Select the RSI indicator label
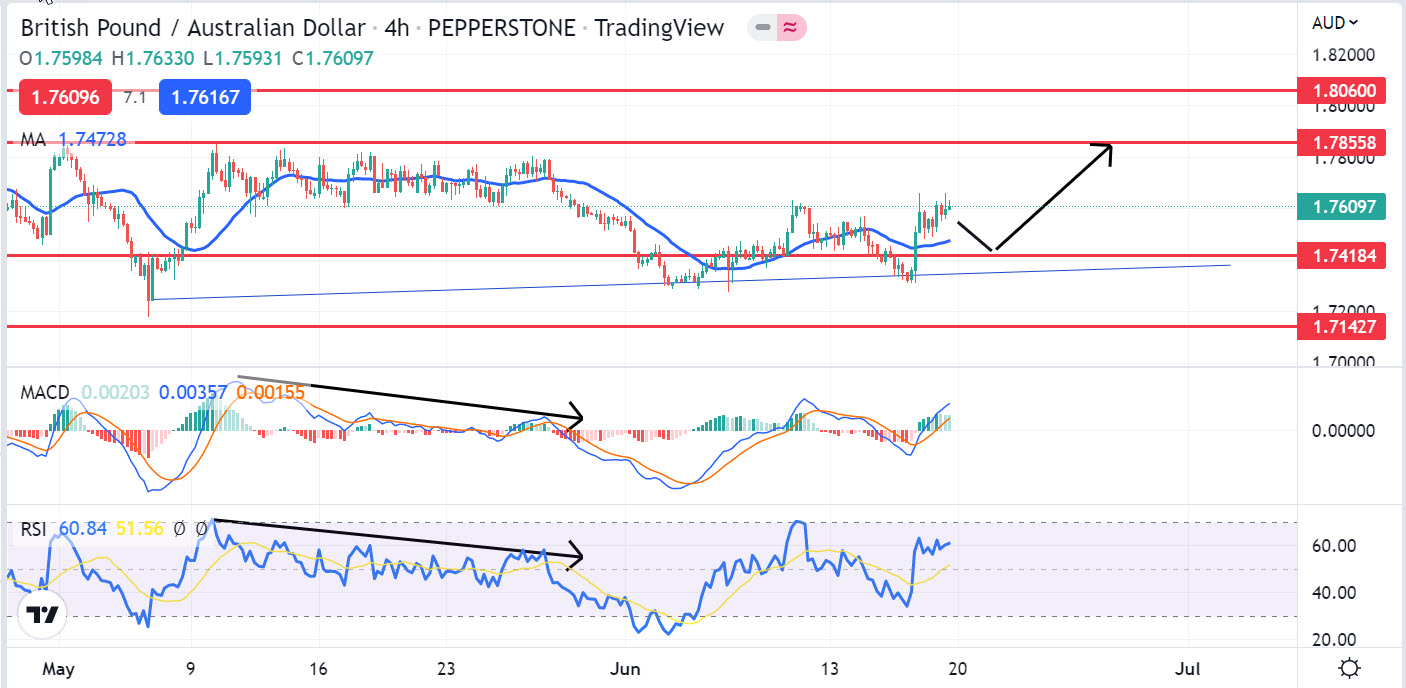This screenshot has height=688, width=1406. click(x=34, y=528)
